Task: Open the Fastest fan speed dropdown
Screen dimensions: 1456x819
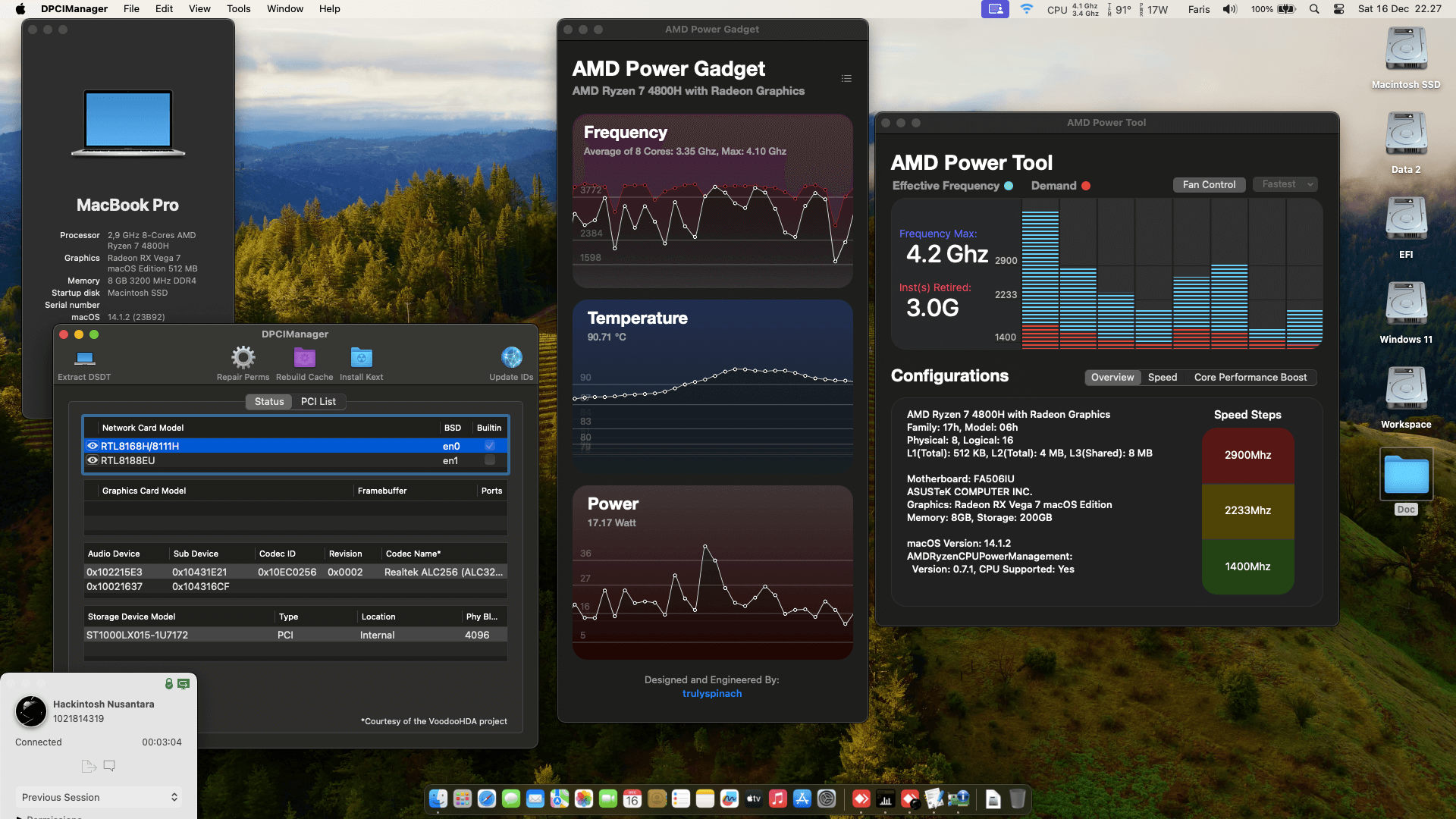Action: pos(1285,184)
